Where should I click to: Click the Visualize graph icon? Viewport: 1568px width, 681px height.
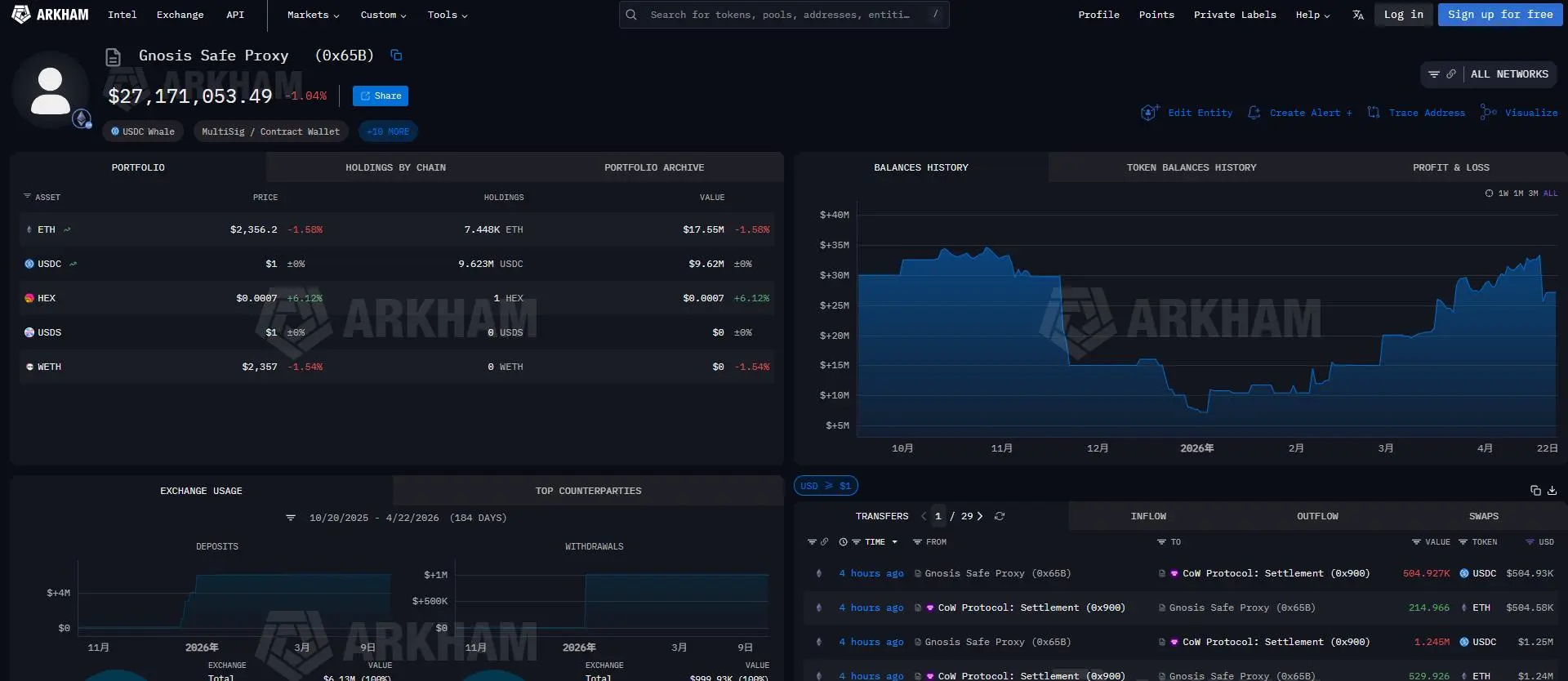[1488, 113]
